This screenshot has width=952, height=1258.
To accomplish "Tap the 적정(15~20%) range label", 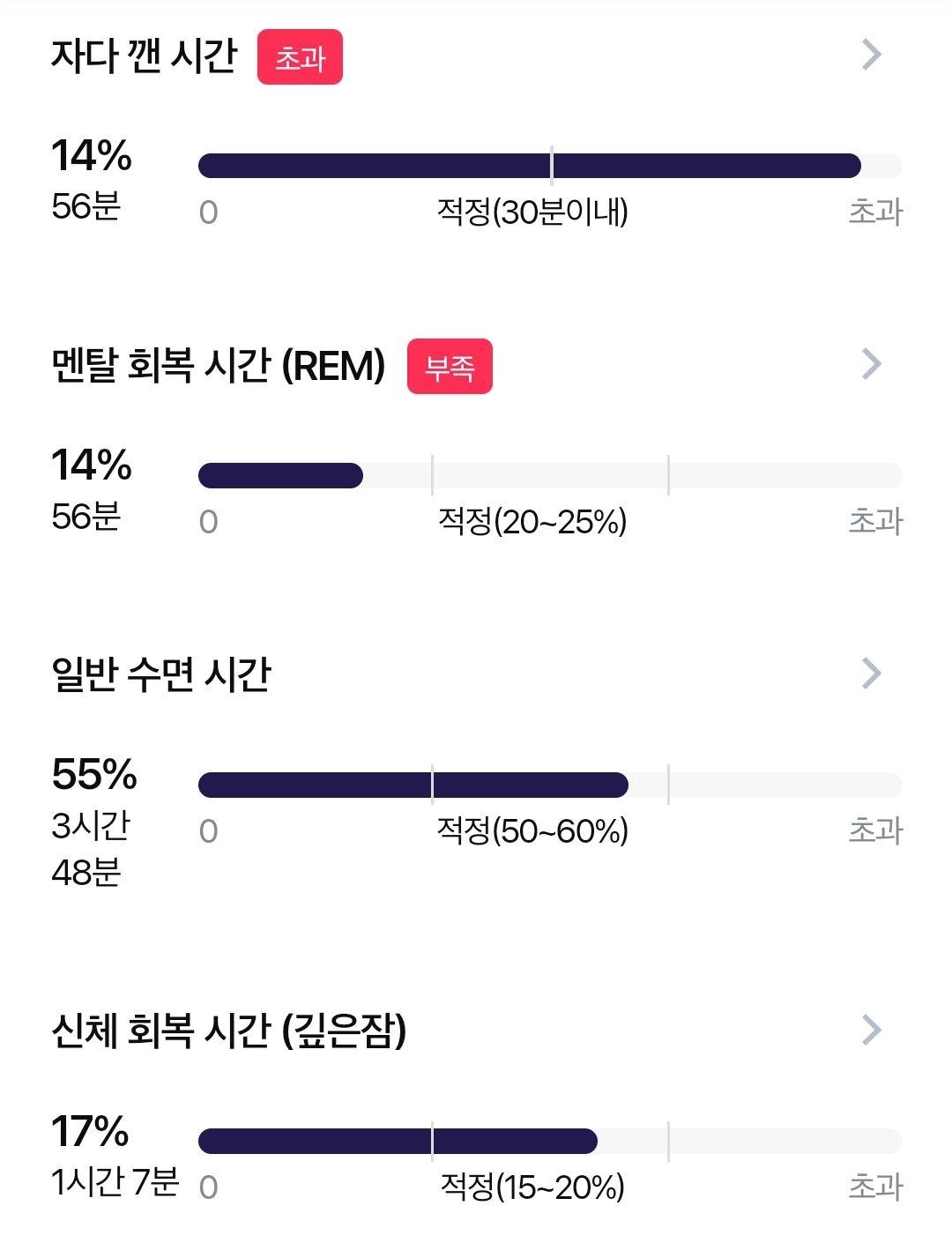I will point(532,1187).
